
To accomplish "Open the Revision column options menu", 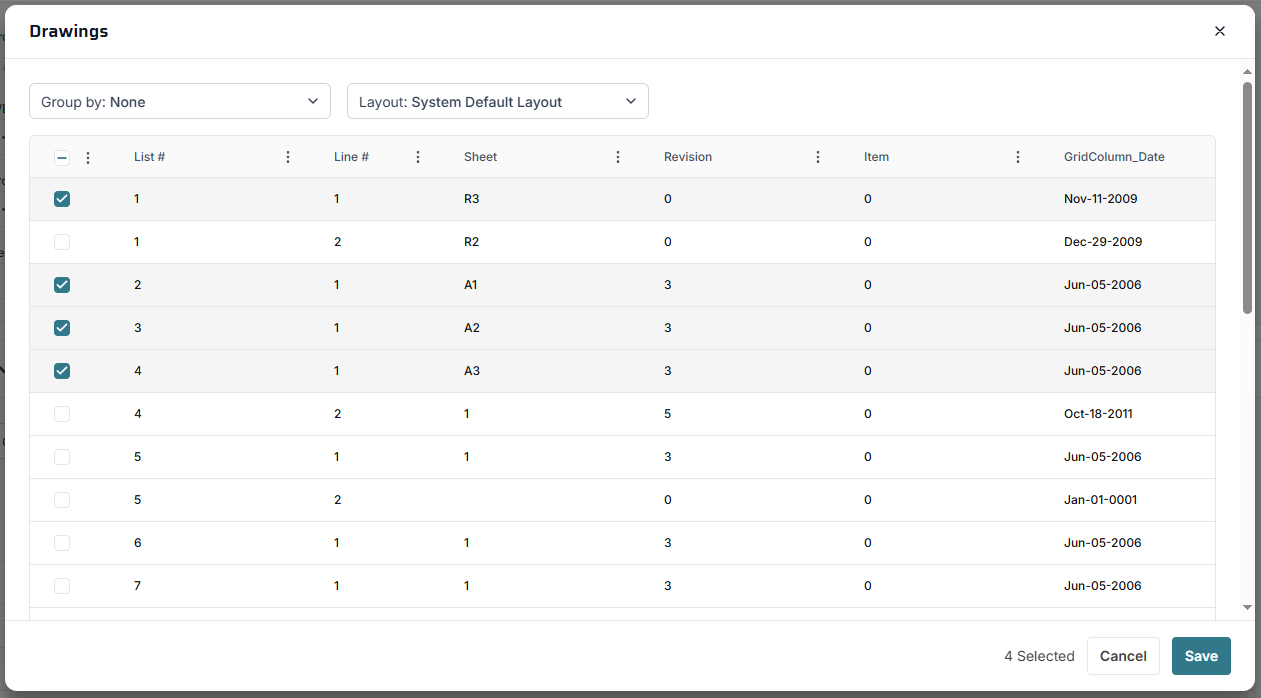I will click(x=818, y=157).
